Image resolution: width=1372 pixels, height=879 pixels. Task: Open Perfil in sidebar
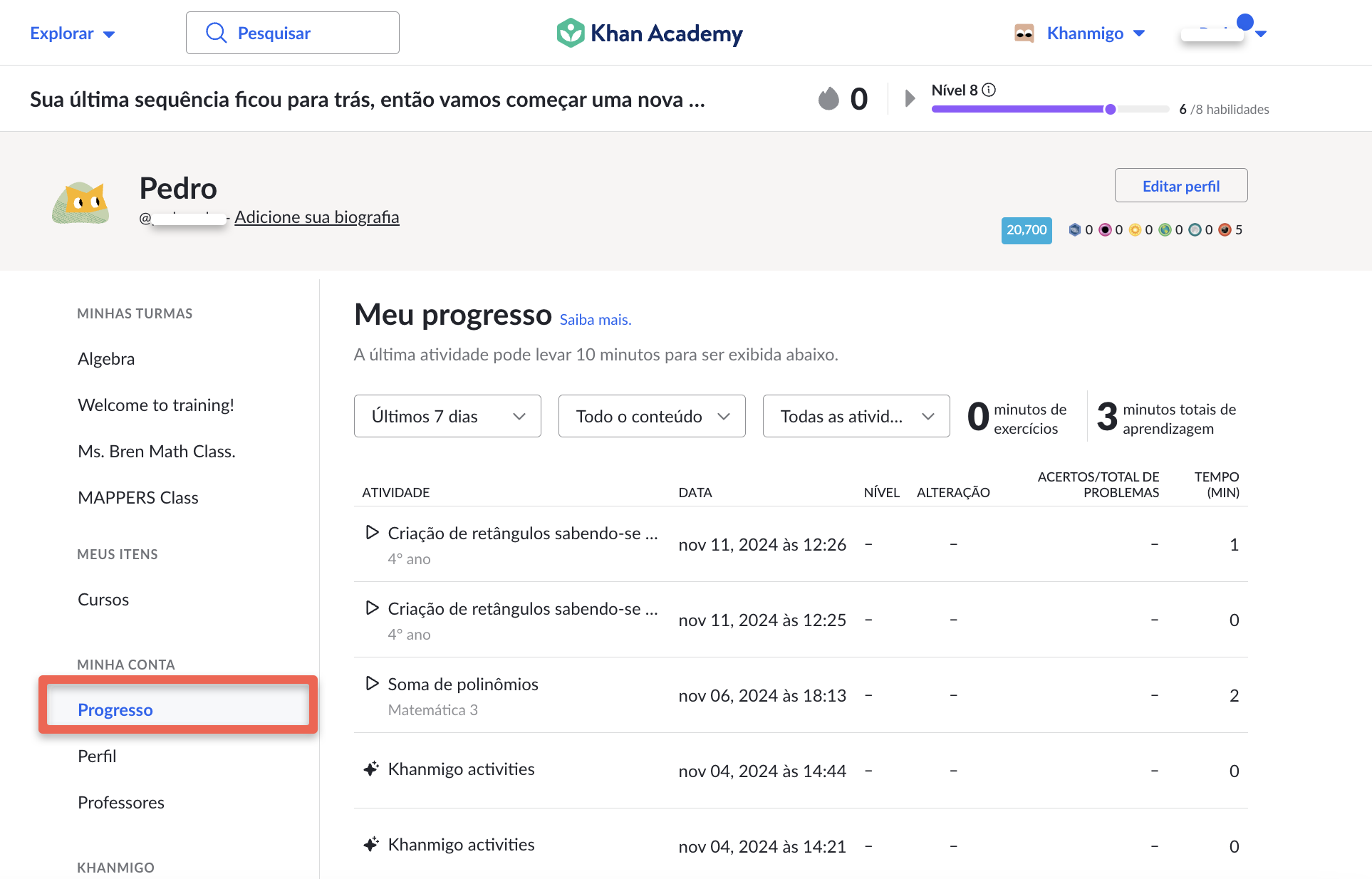(x=97, y=756)
